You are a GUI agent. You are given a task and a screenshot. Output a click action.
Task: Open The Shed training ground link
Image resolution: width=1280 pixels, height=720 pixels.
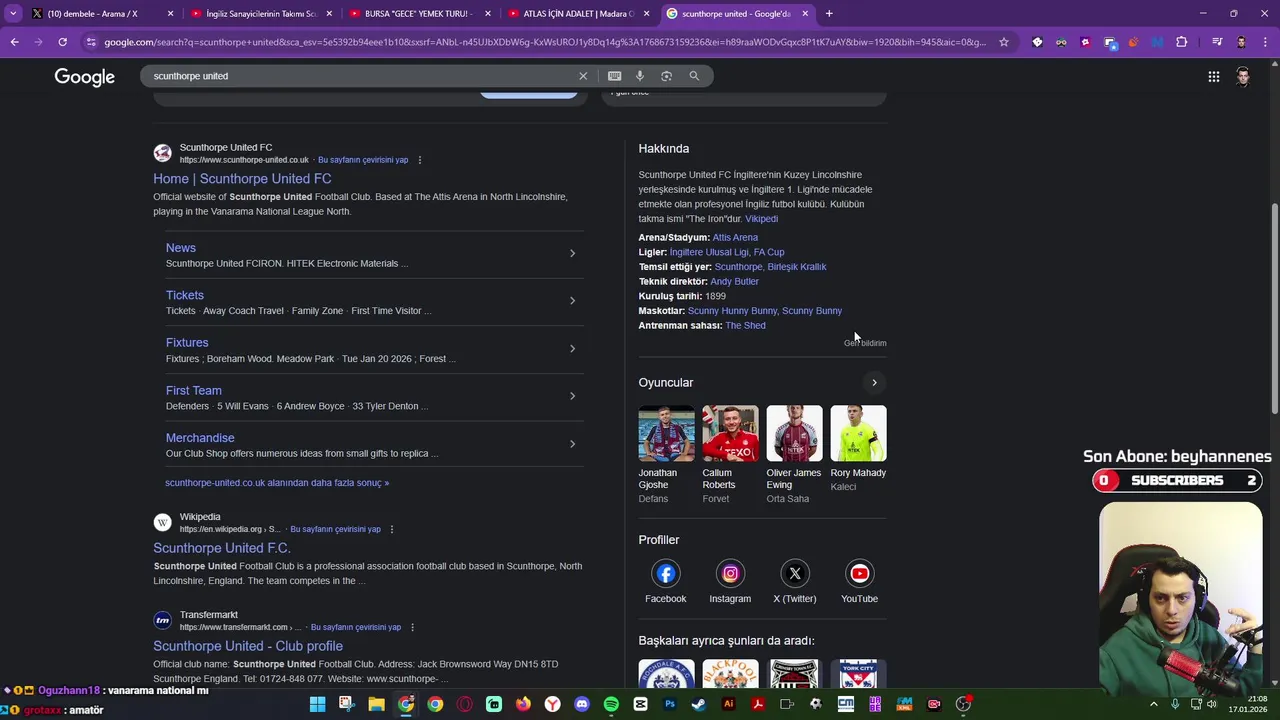click(745, 326)
